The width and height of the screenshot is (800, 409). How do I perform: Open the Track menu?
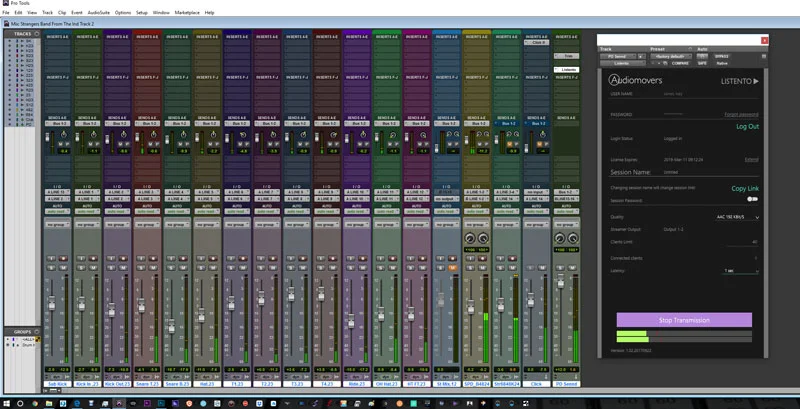point(47,12)
